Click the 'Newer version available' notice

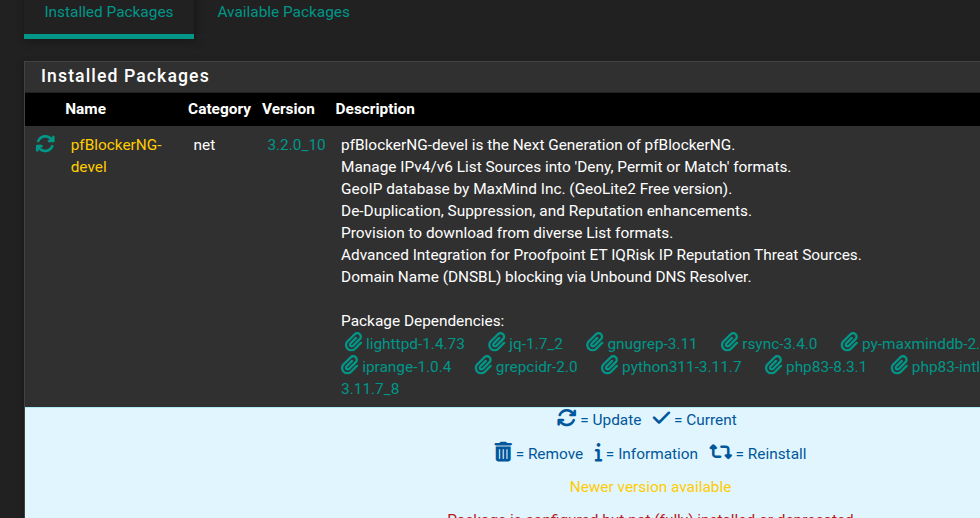click(x=650, y=487)
